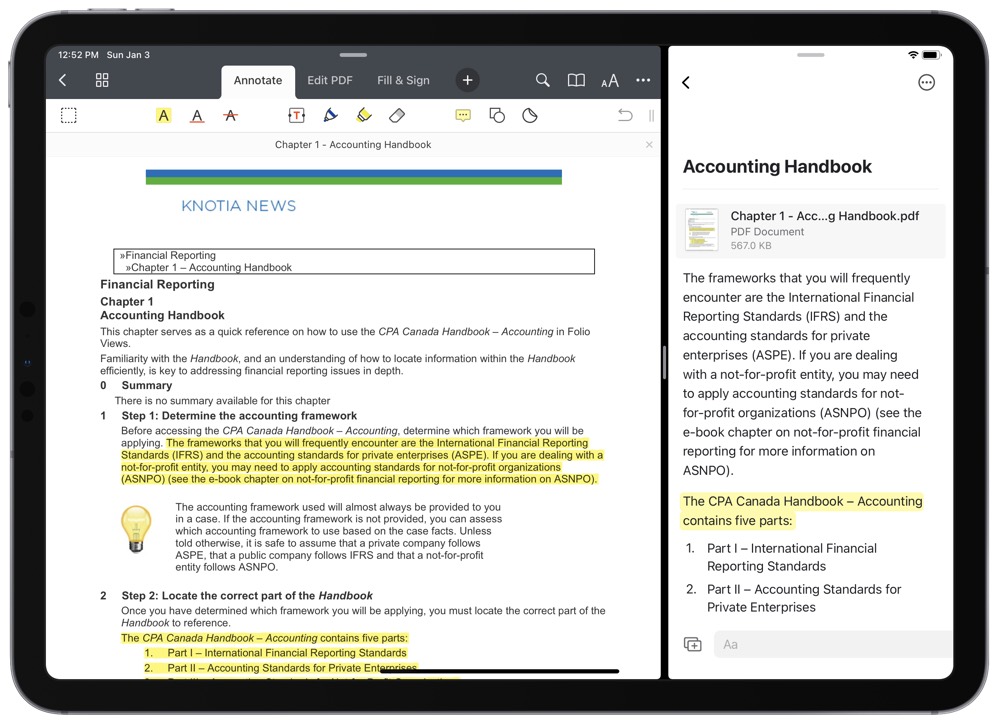Image resolution: width=1000 pixels, height=725 pixels.
Task: Select the yellow highlighter marker tool
Action: [364, 115]
